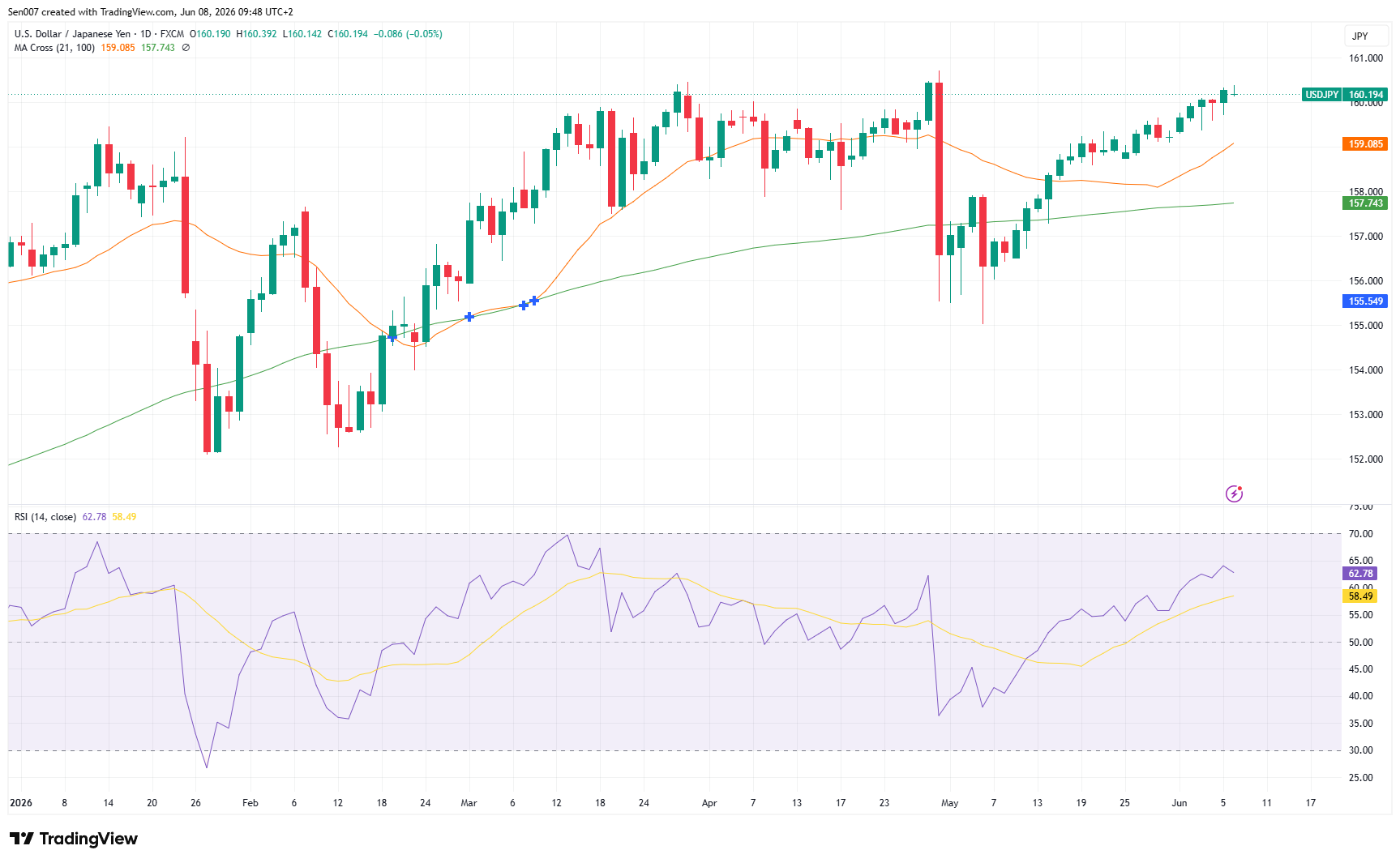The image size is (1400, 863).
Task: Click the purple 62.78 value in the RSI legend
Action: pyautogui.click(x=94, y=517)
